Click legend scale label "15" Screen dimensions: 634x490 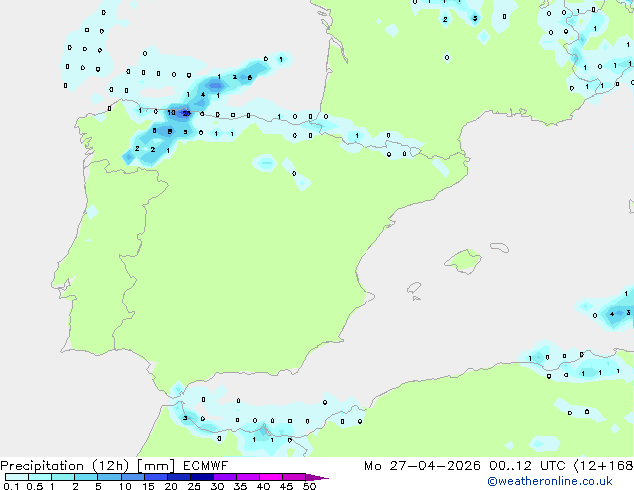148,486
